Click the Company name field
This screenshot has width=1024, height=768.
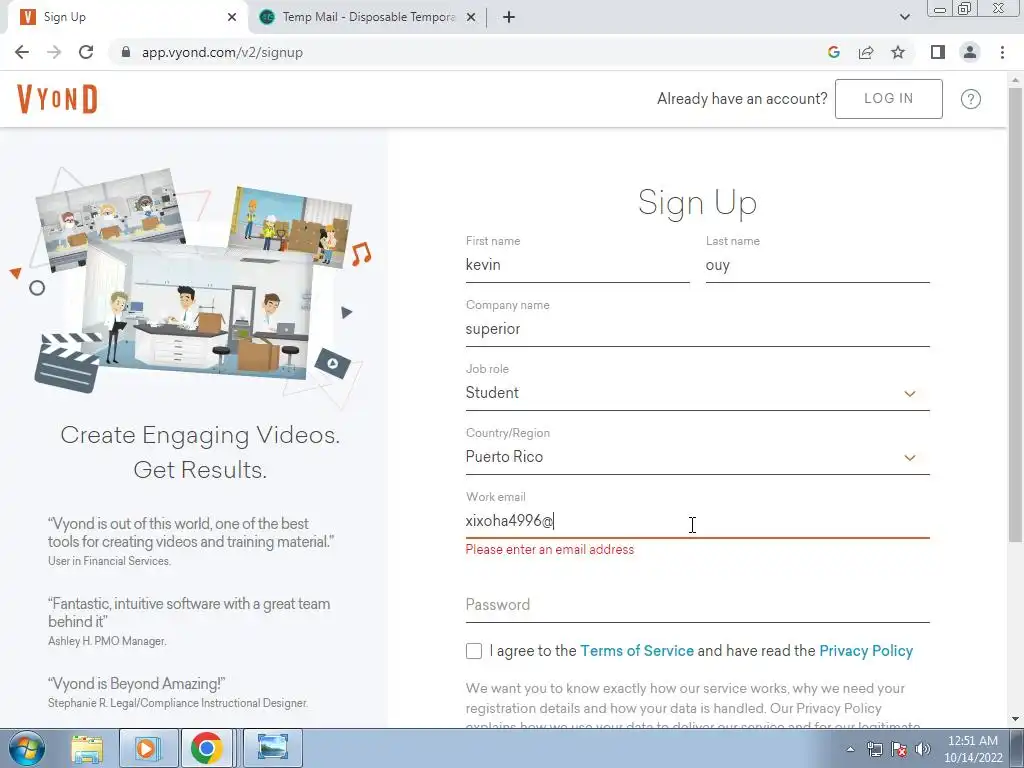pos(697,329)
